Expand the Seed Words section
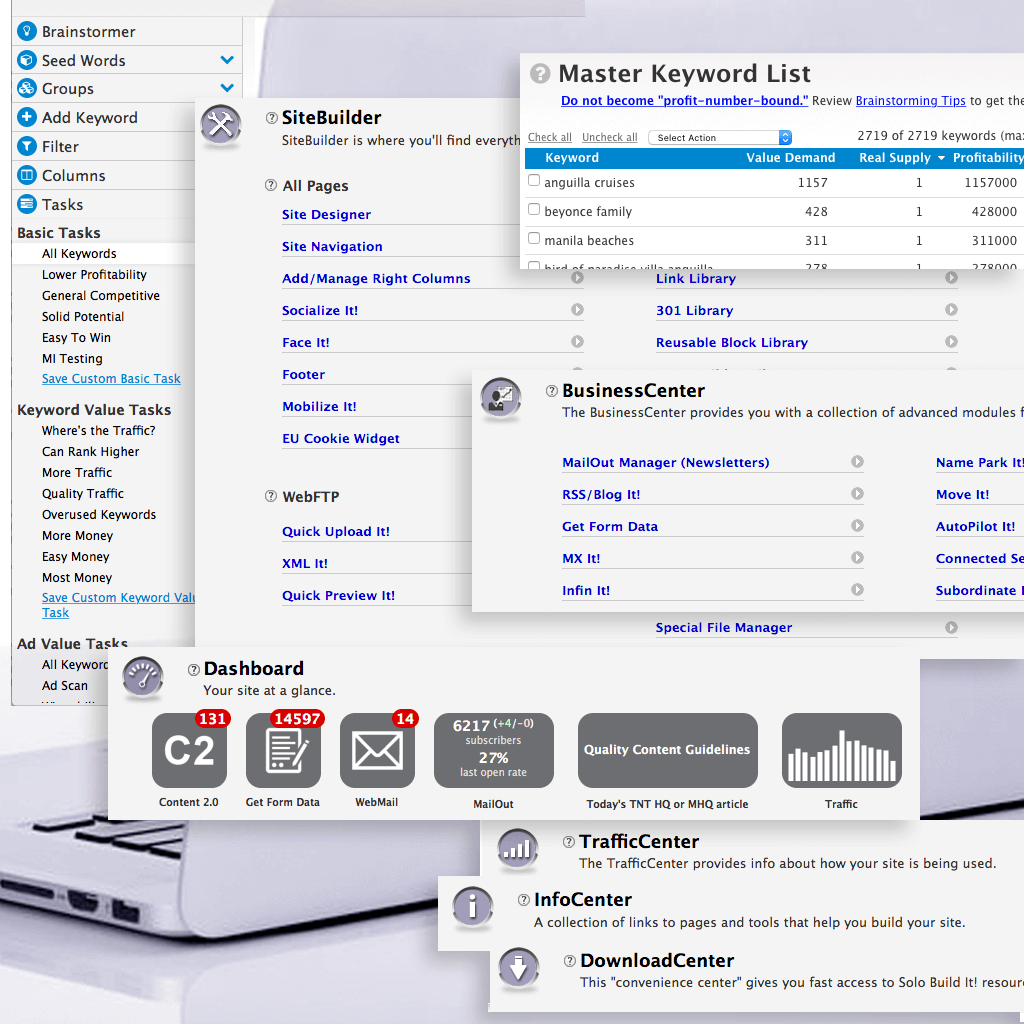 coord(227,59)
